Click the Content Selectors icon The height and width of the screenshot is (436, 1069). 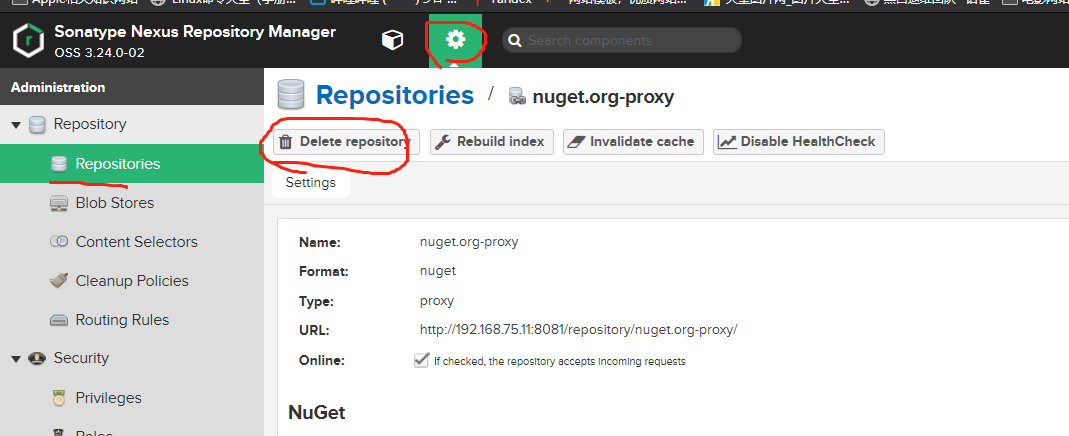59,242
